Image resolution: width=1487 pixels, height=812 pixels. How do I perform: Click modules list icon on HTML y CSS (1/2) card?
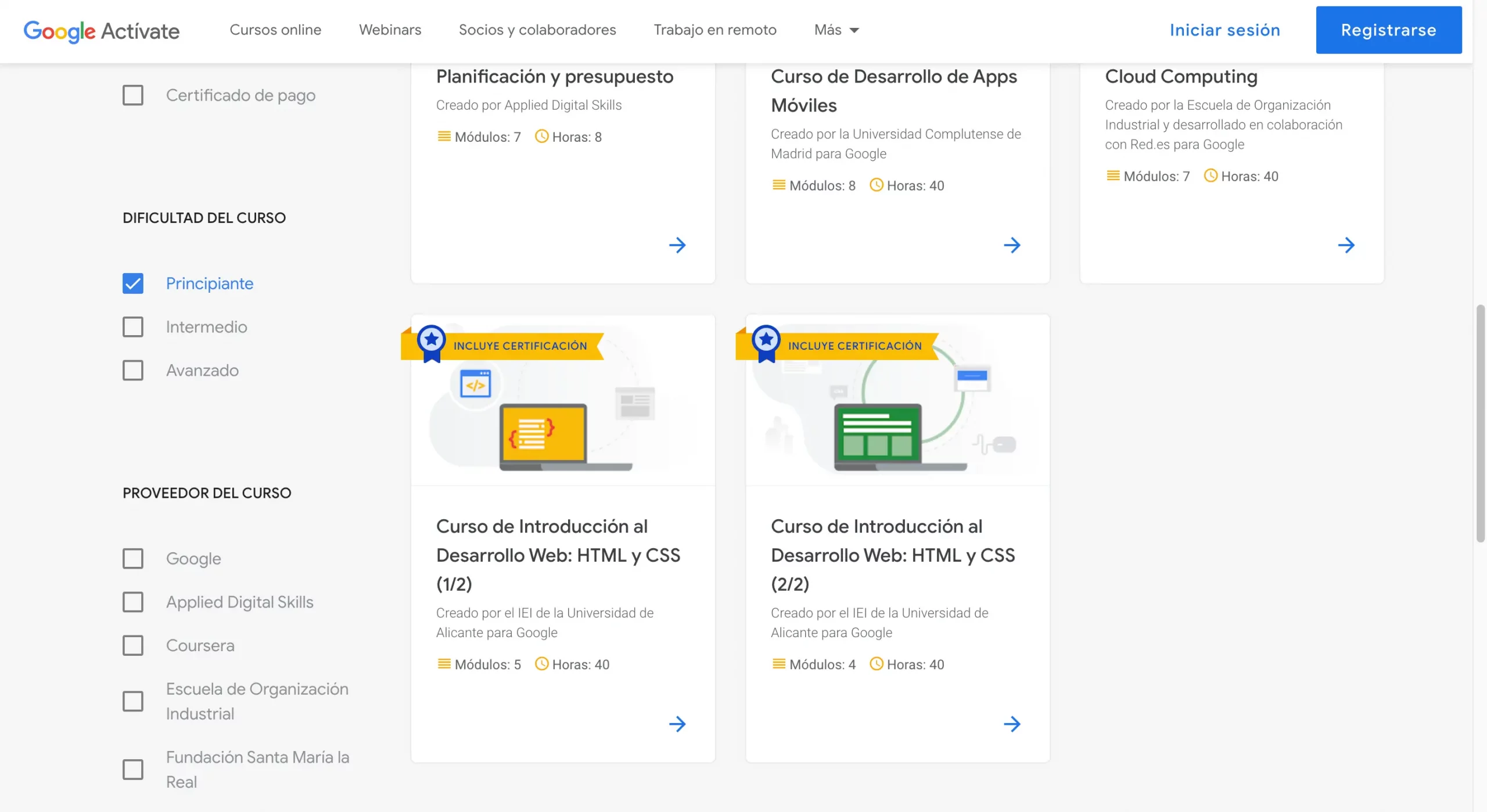(444, 664)
